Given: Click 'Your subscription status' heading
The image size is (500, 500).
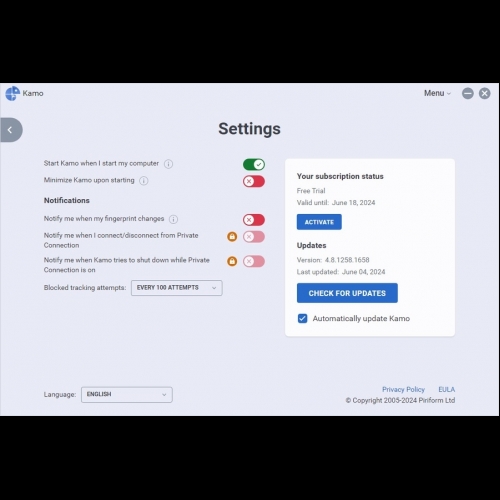Looking at the screenshot, I should [x=340, y=176].
